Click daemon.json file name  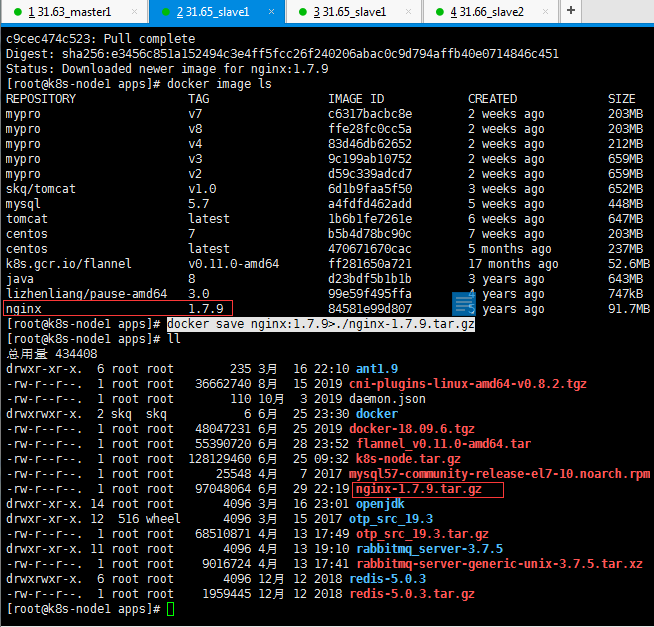coord(387,399)
